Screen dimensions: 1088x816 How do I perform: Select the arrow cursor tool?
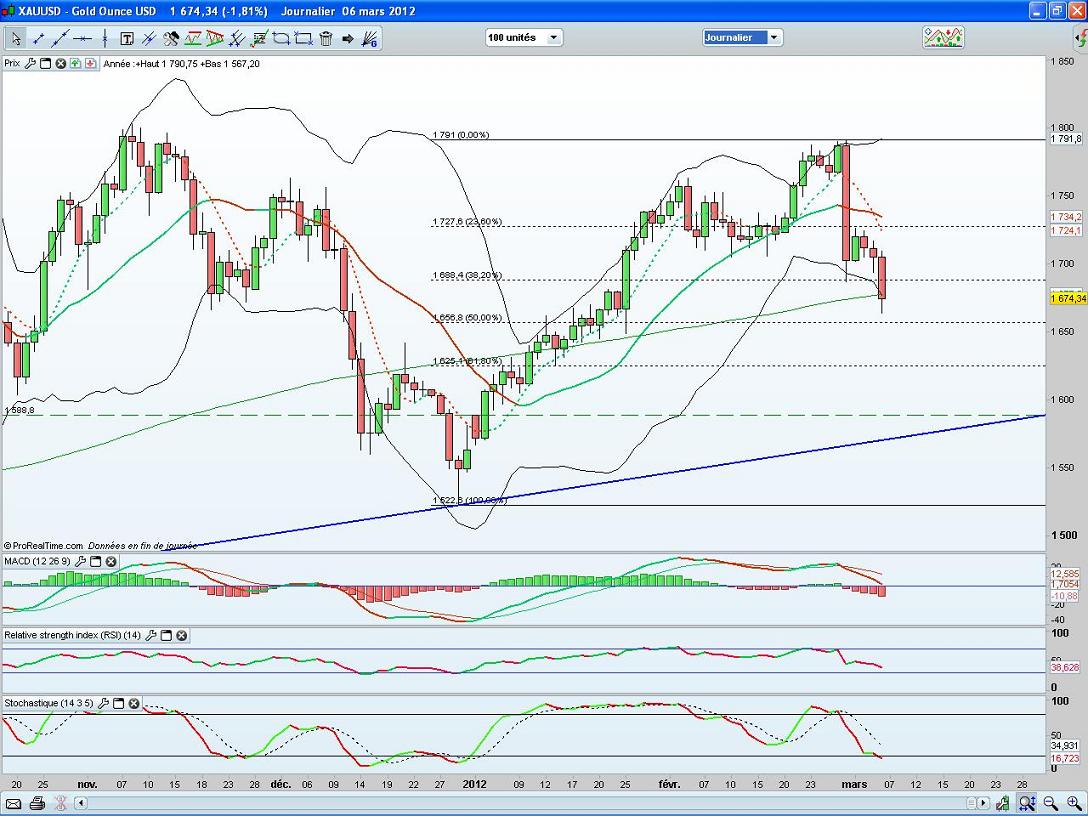click(x=16, y=39)
